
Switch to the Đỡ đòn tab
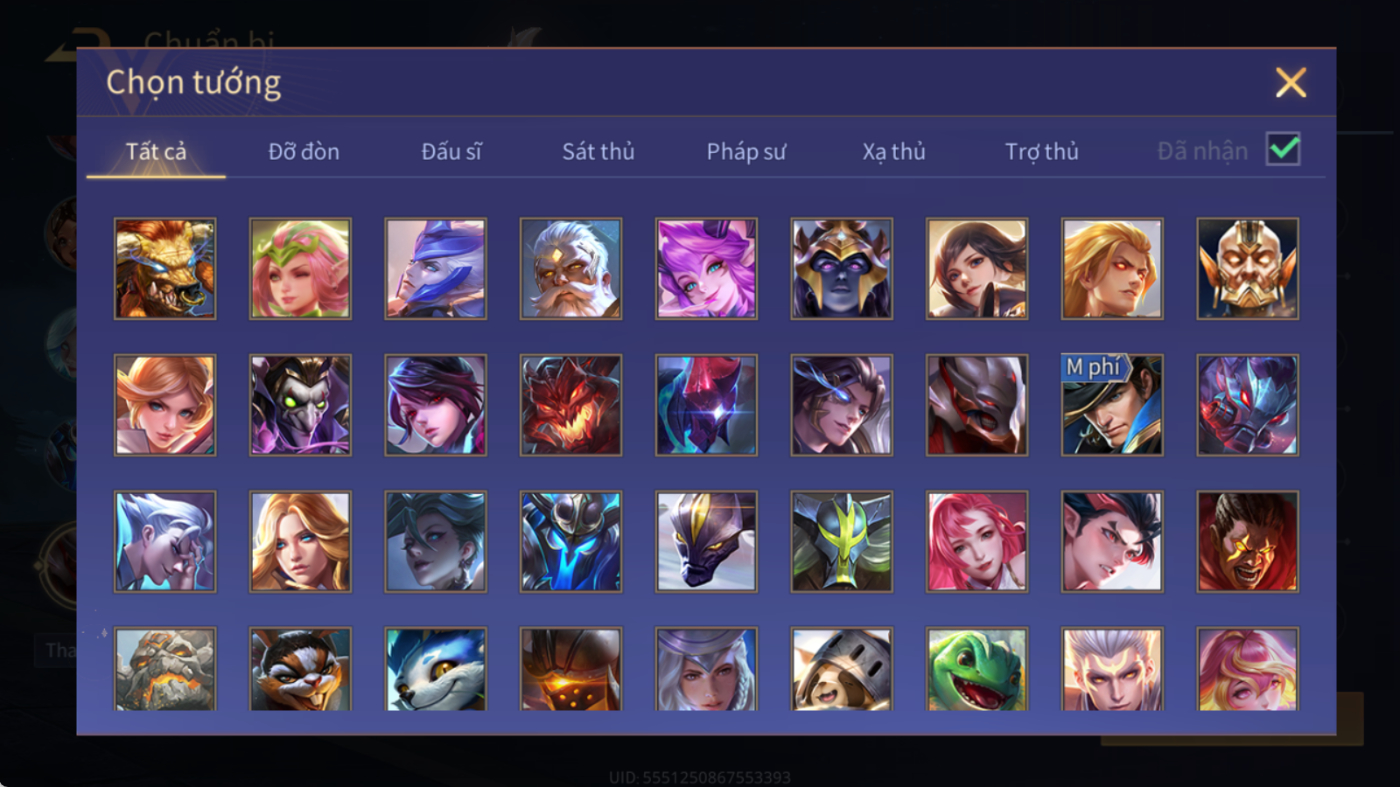pos(304,151)
